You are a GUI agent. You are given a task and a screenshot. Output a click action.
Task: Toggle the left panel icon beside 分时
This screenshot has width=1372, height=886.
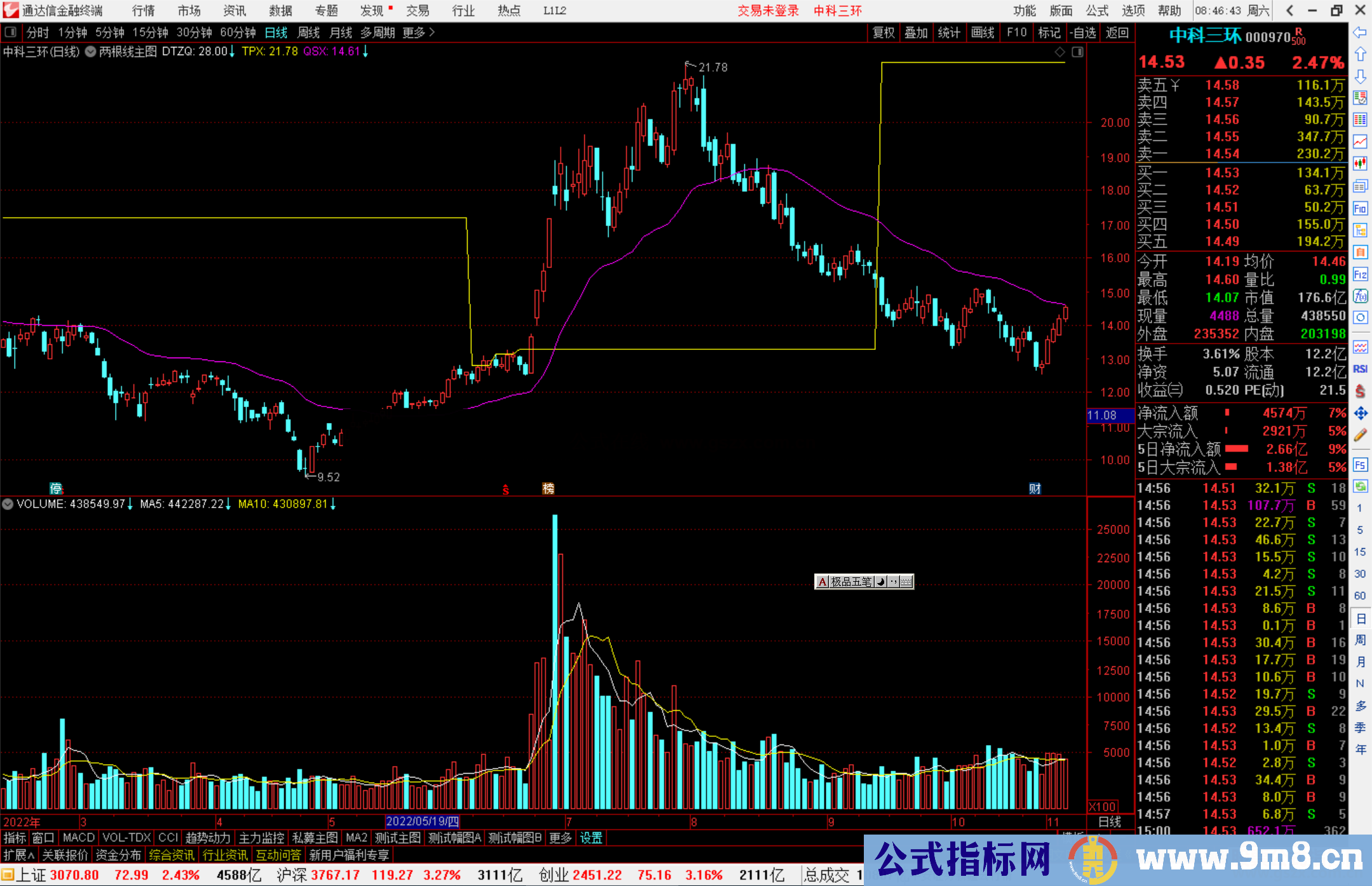[x=11, y=32]
